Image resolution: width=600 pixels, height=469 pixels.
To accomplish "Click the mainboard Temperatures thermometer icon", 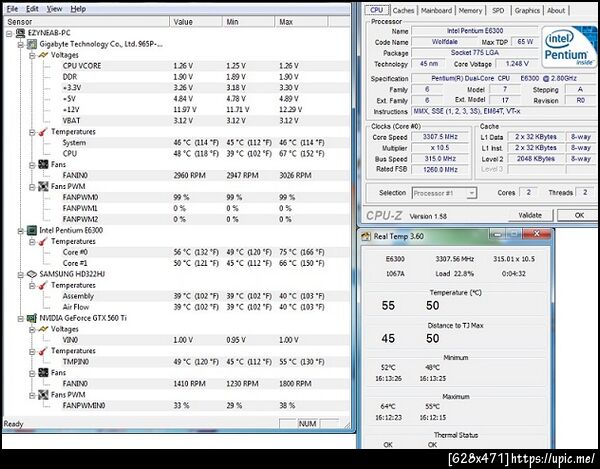I will [43, 132].
